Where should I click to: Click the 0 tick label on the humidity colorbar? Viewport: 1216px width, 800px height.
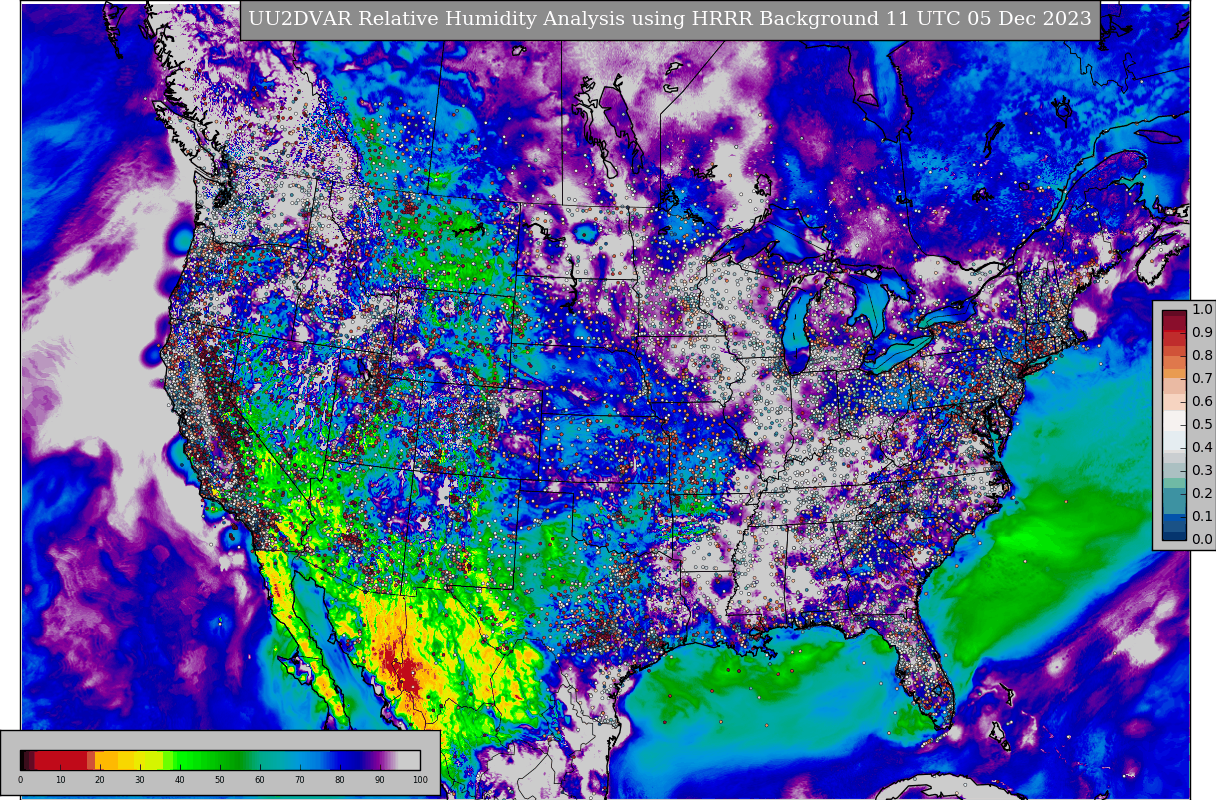click(x=20, y=780)
